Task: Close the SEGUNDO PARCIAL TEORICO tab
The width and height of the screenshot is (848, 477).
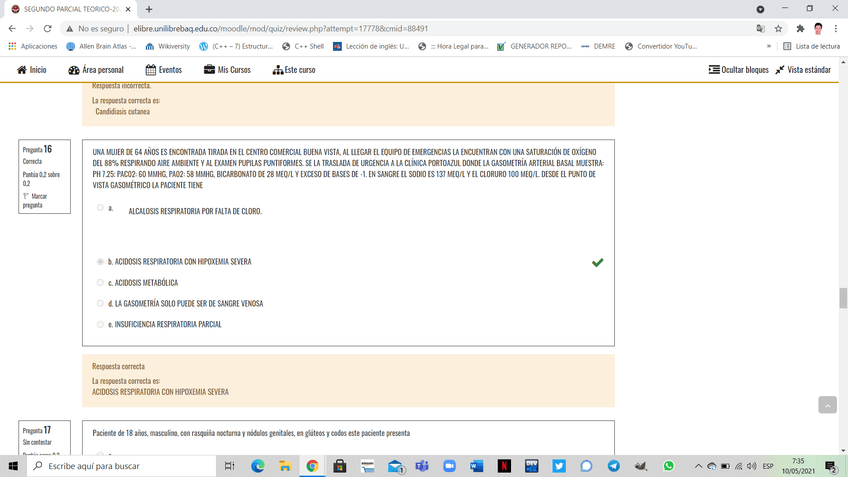Action: click(x=128, y=9)
